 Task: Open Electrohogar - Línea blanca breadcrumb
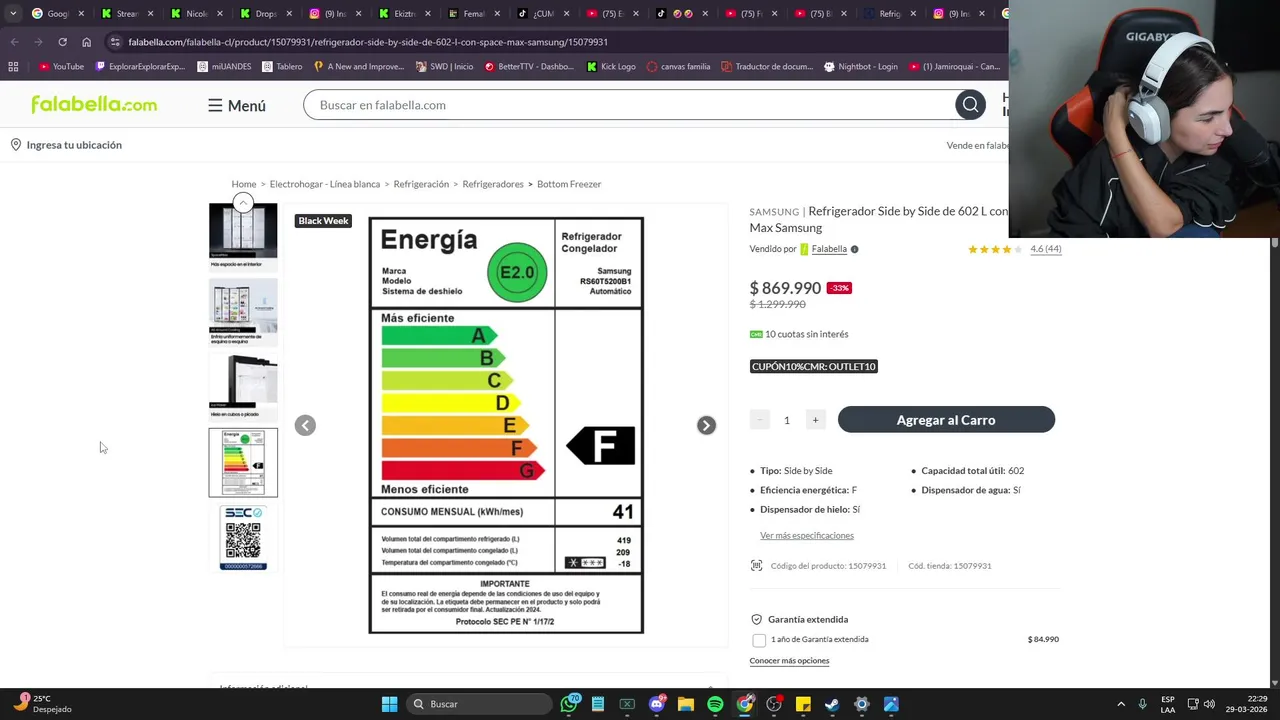pos(325,184)
